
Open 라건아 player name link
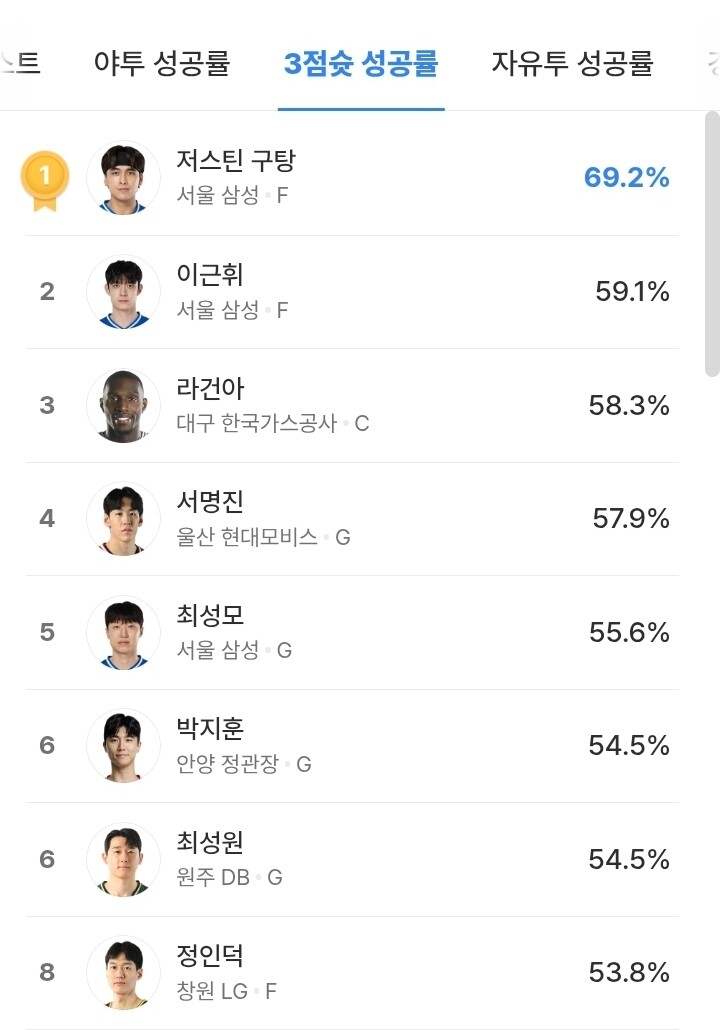(210, 388)
